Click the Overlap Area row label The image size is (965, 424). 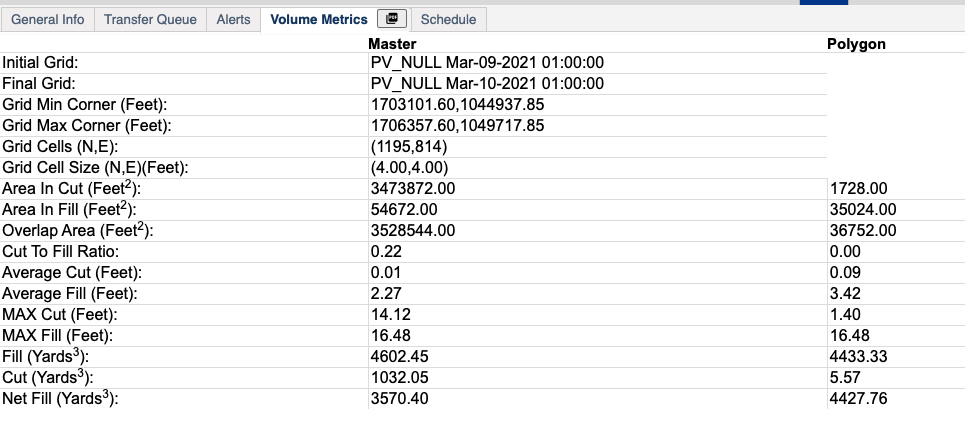(x=78, y=230)
